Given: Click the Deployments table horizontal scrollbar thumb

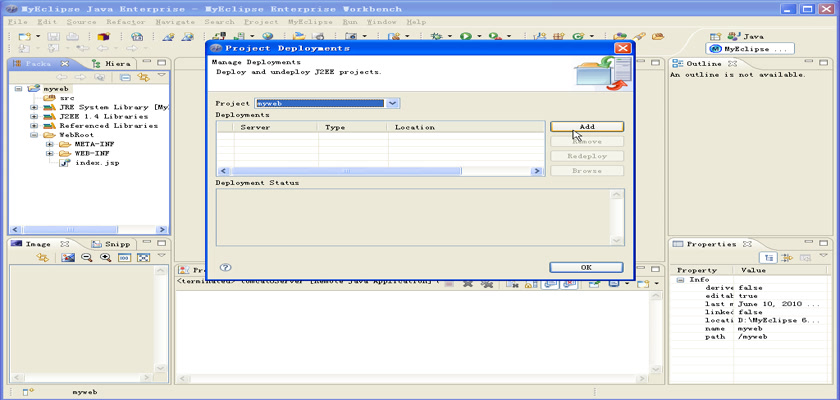Looking at the screenshot, I should (346, 171).
